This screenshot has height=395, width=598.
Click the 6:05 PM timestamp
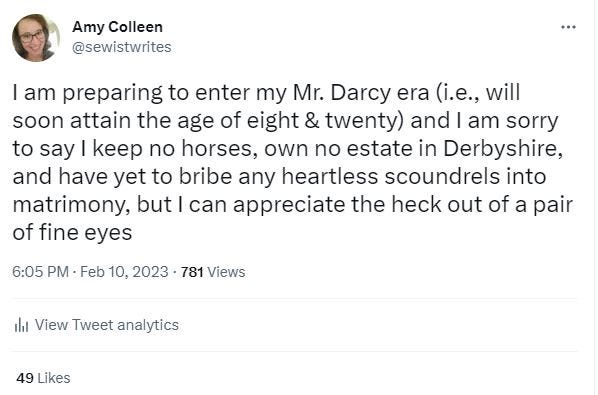(x=40, y=272)
